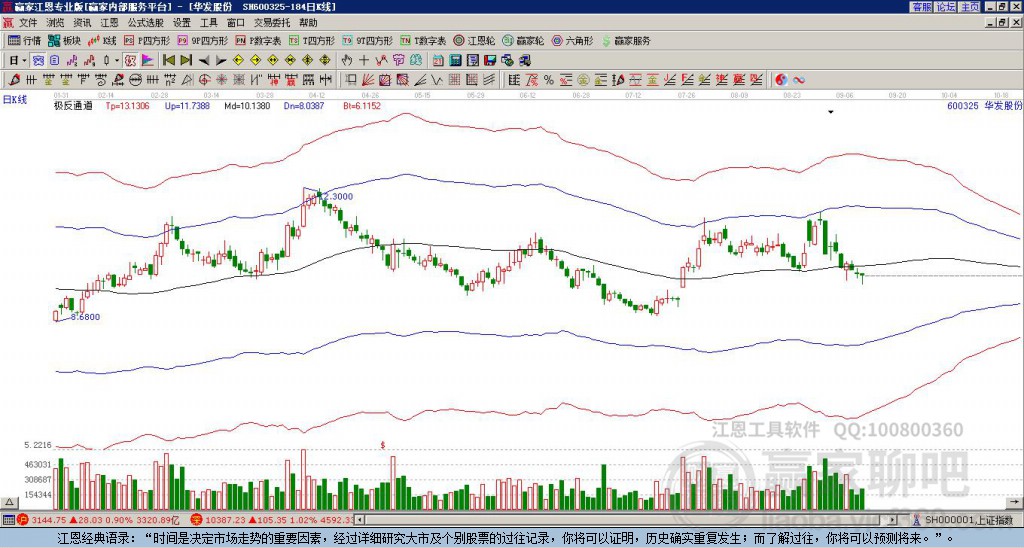Click the small grid icon in the status bar
Viewport: 1024px width, 548px height.
pos(8,520)
